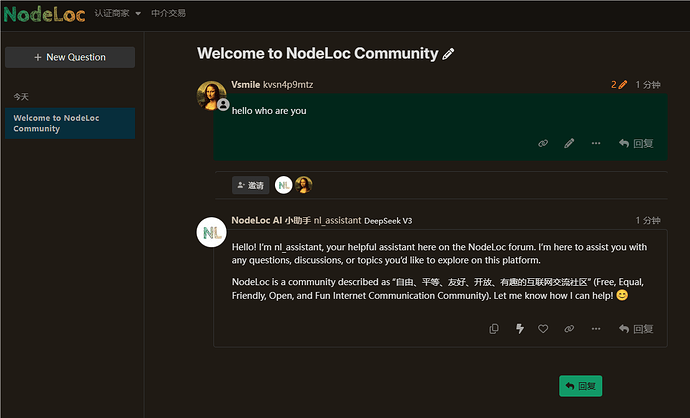This screenshot has height=418, width=690.
Task: Select Welcome to NodeLoc Community in sidebar
Action: [x=70, y=123]
